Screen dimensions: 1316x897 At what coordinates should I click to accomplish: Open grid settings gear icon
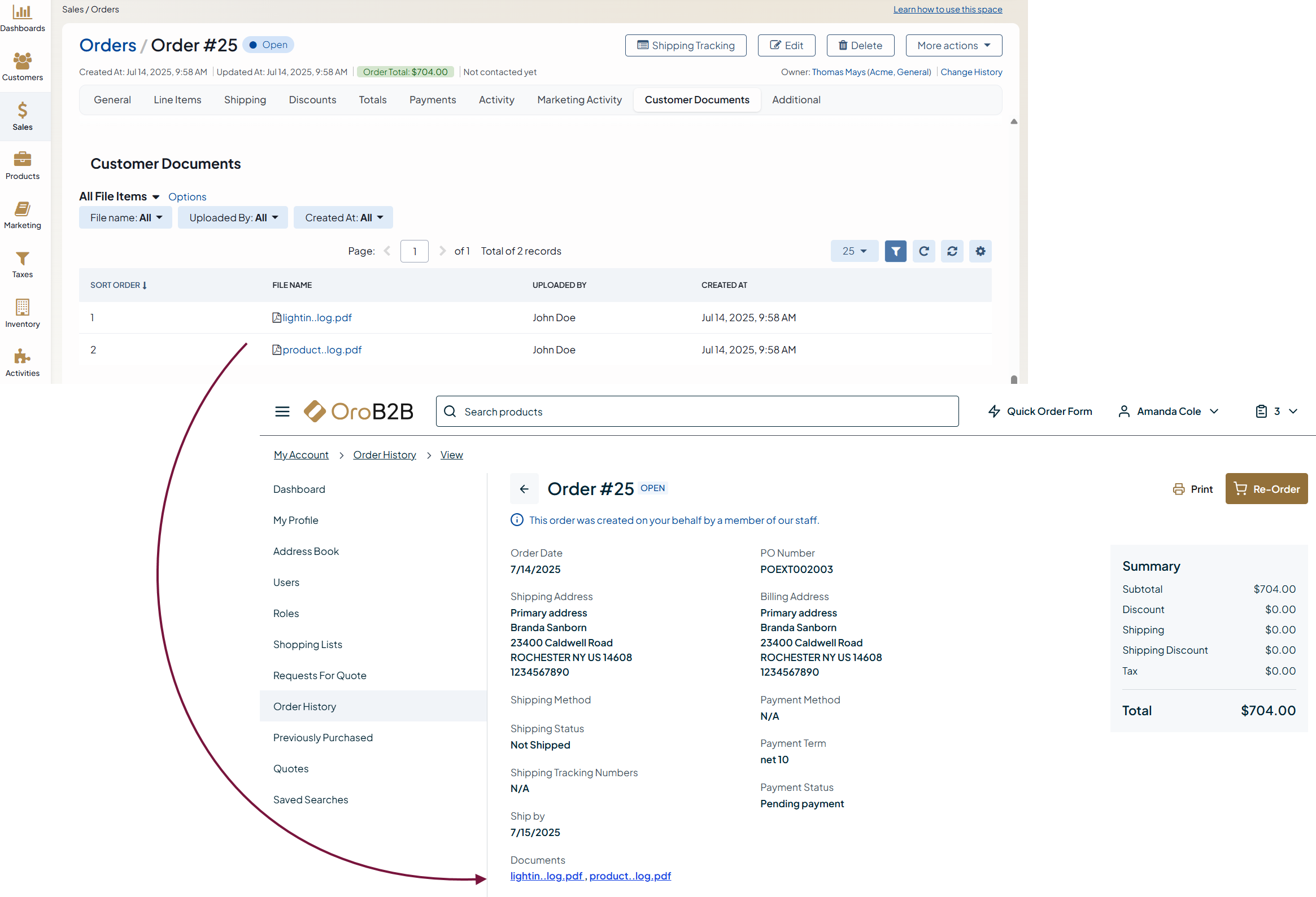tap(979, 251)
